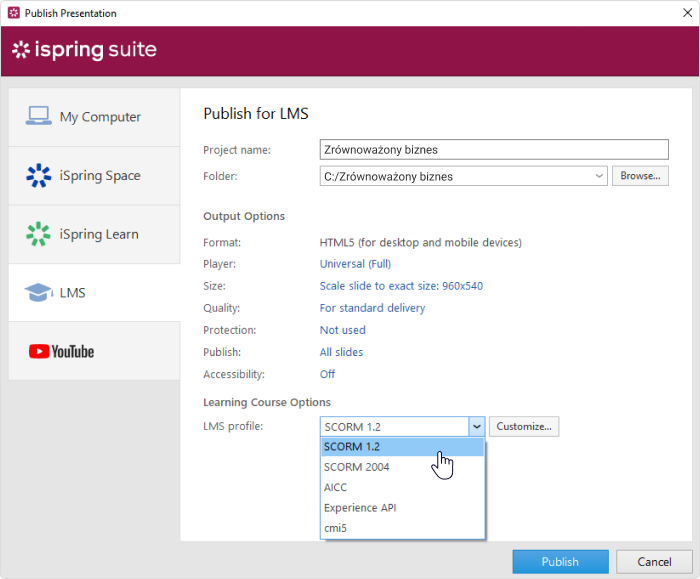The image size is (700, 579).
Task: Click the HTML5 format description text
Action: 421,242
